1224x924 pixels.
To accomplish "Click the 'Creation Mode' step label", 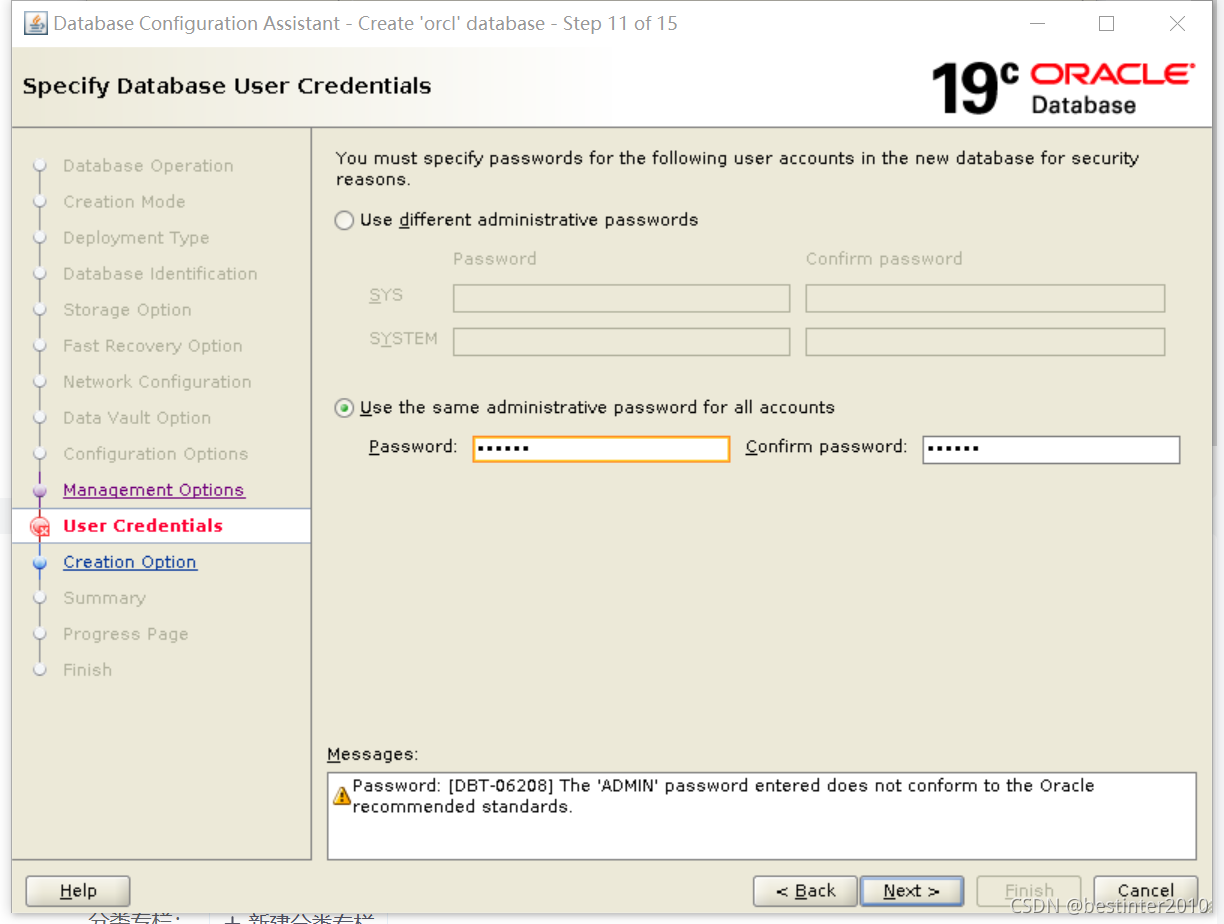I will 124,202.
